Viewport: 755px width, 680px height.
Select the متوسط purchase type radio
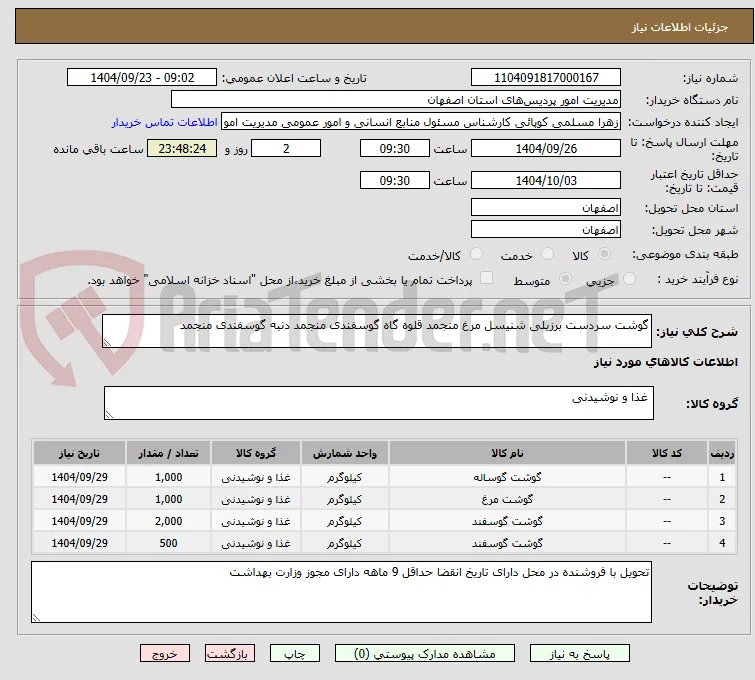pos(565,278)
